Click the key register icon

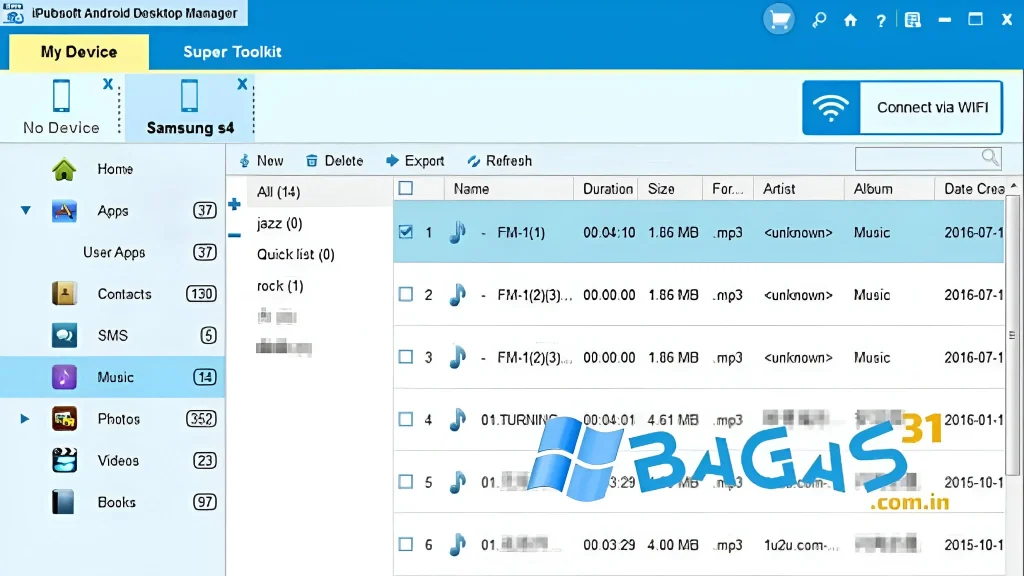pos(819,20)
